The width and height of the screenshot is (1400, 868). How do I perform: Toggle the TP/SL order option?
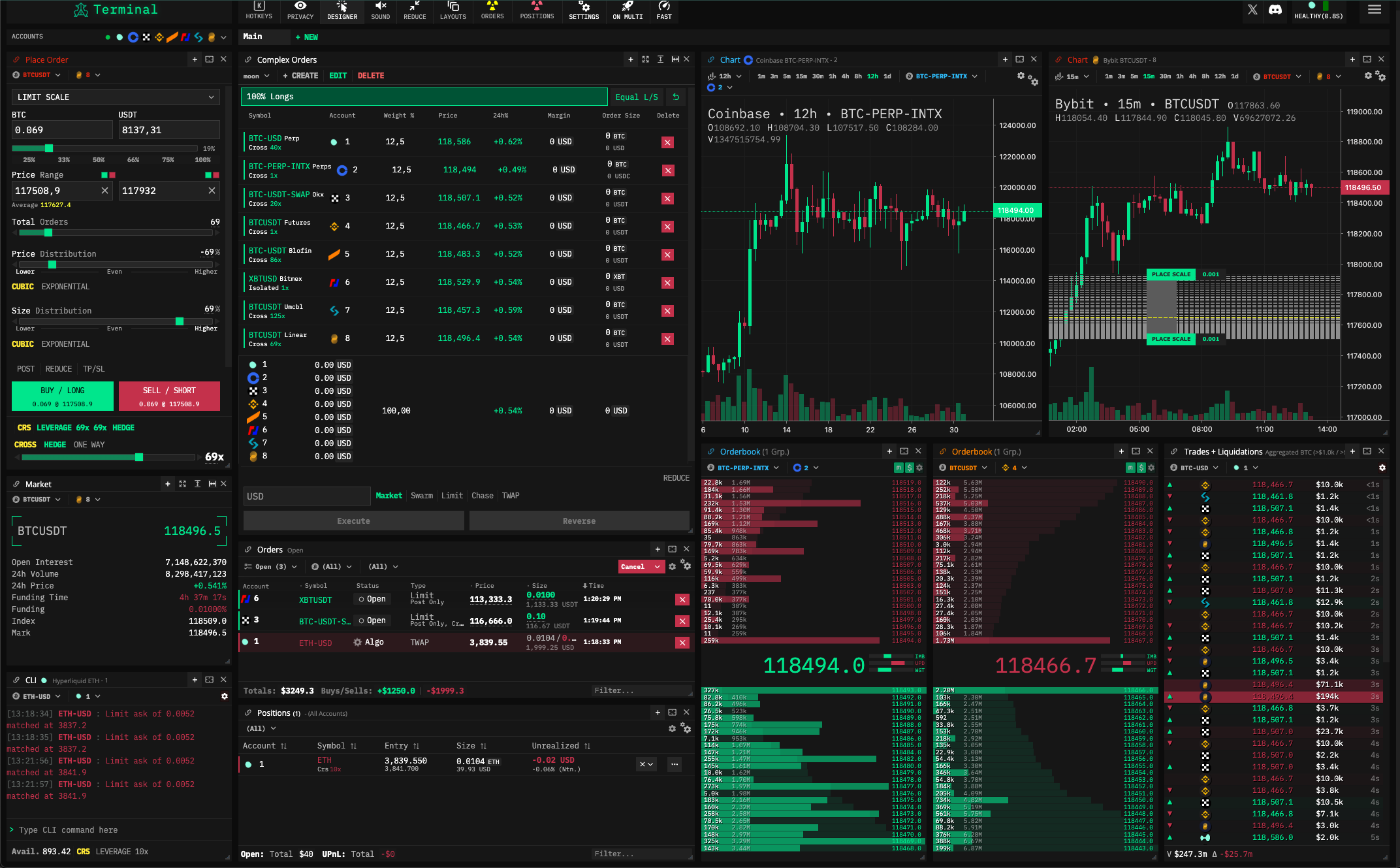point(93,369)
